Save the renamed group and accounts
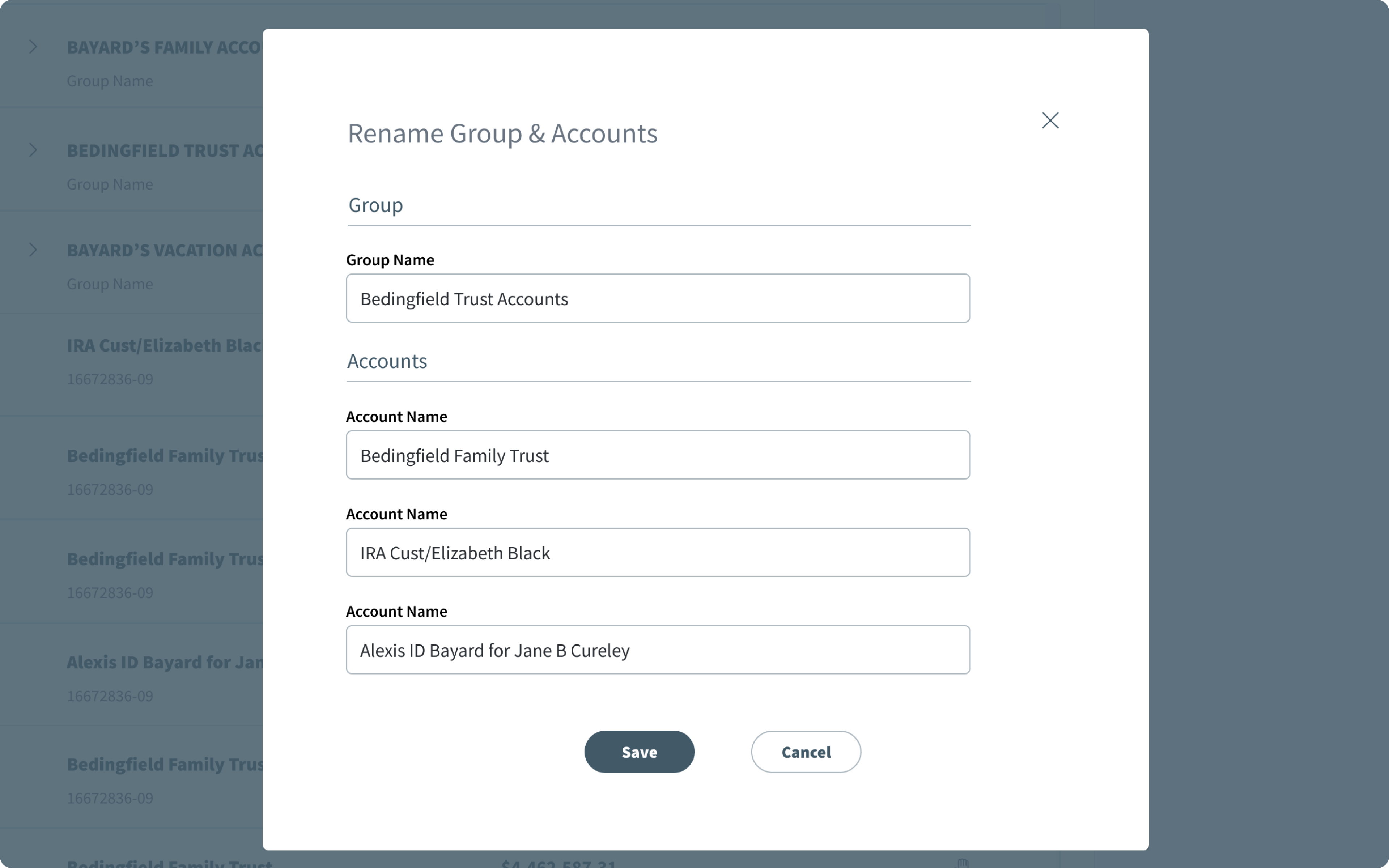This screenshot has width=1389, height=868. click(x=639, y=752)
